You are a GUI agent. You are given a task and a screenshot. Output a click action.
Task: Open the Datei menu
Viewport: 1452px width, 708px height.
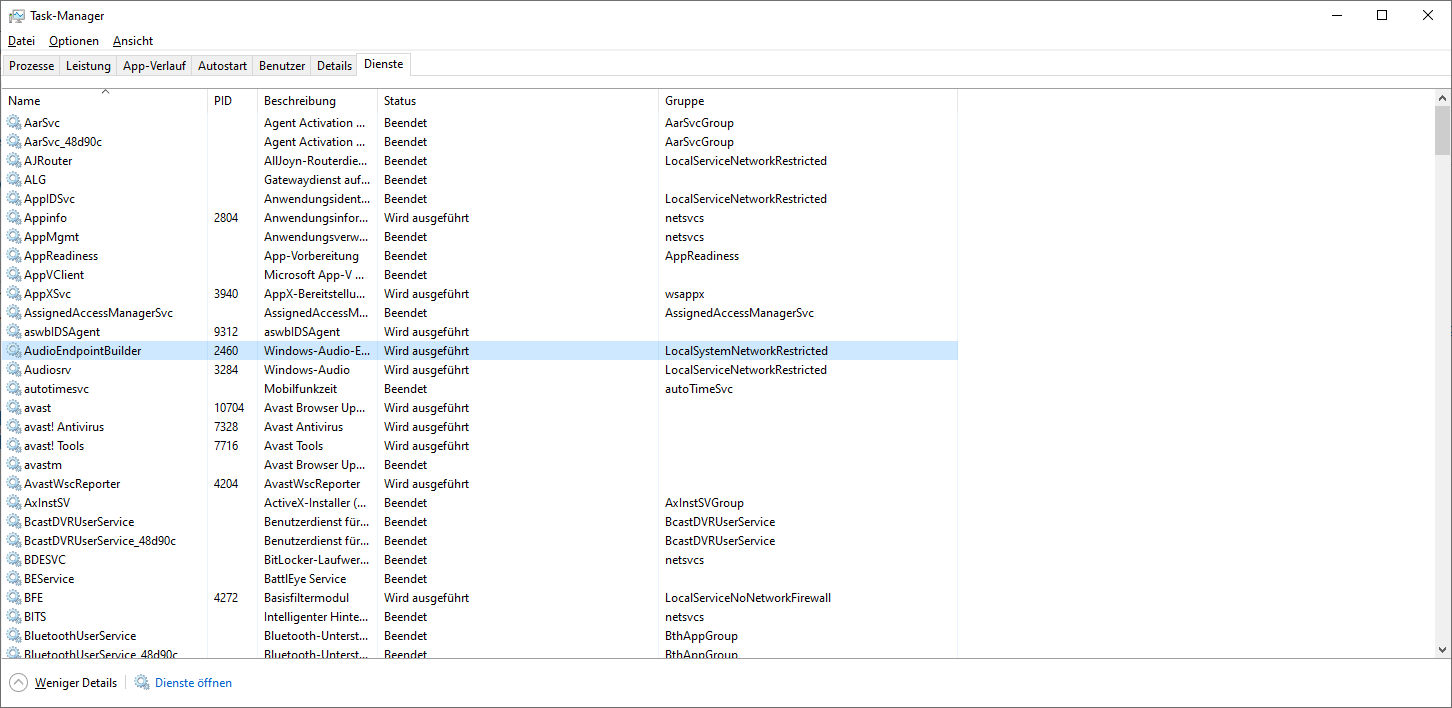coord(21,41)
